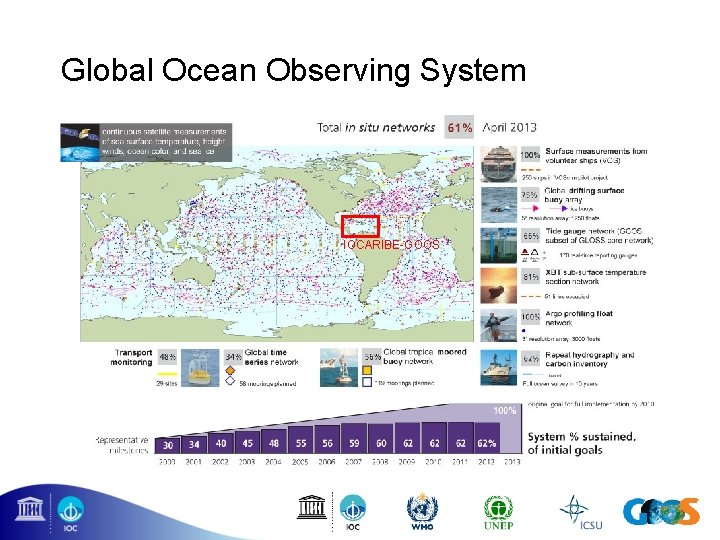Click the repeat hydrography research ship photo

pos(499,368)
